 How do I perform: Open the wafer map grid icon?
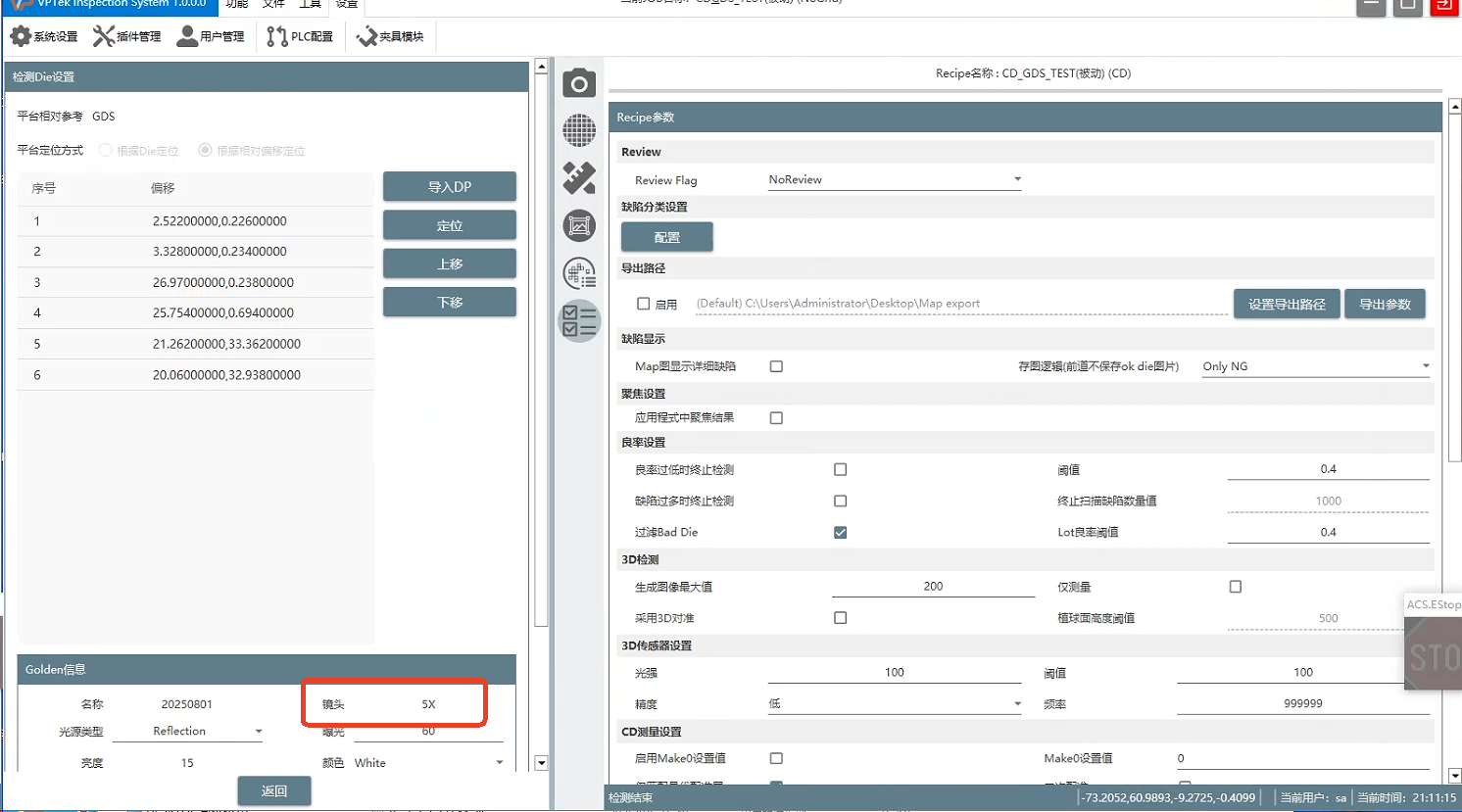click(x=579, y=130)
